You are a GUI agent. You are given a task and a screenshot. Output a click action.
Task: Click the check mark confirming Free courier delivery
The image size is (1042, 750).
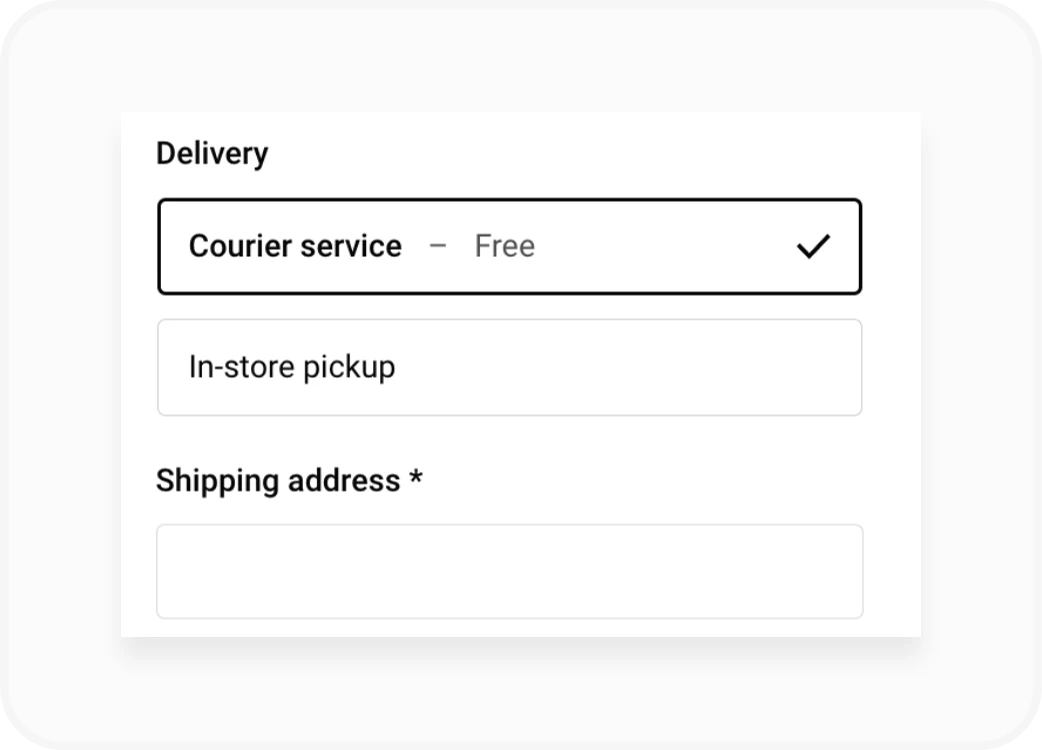point(812,246)
